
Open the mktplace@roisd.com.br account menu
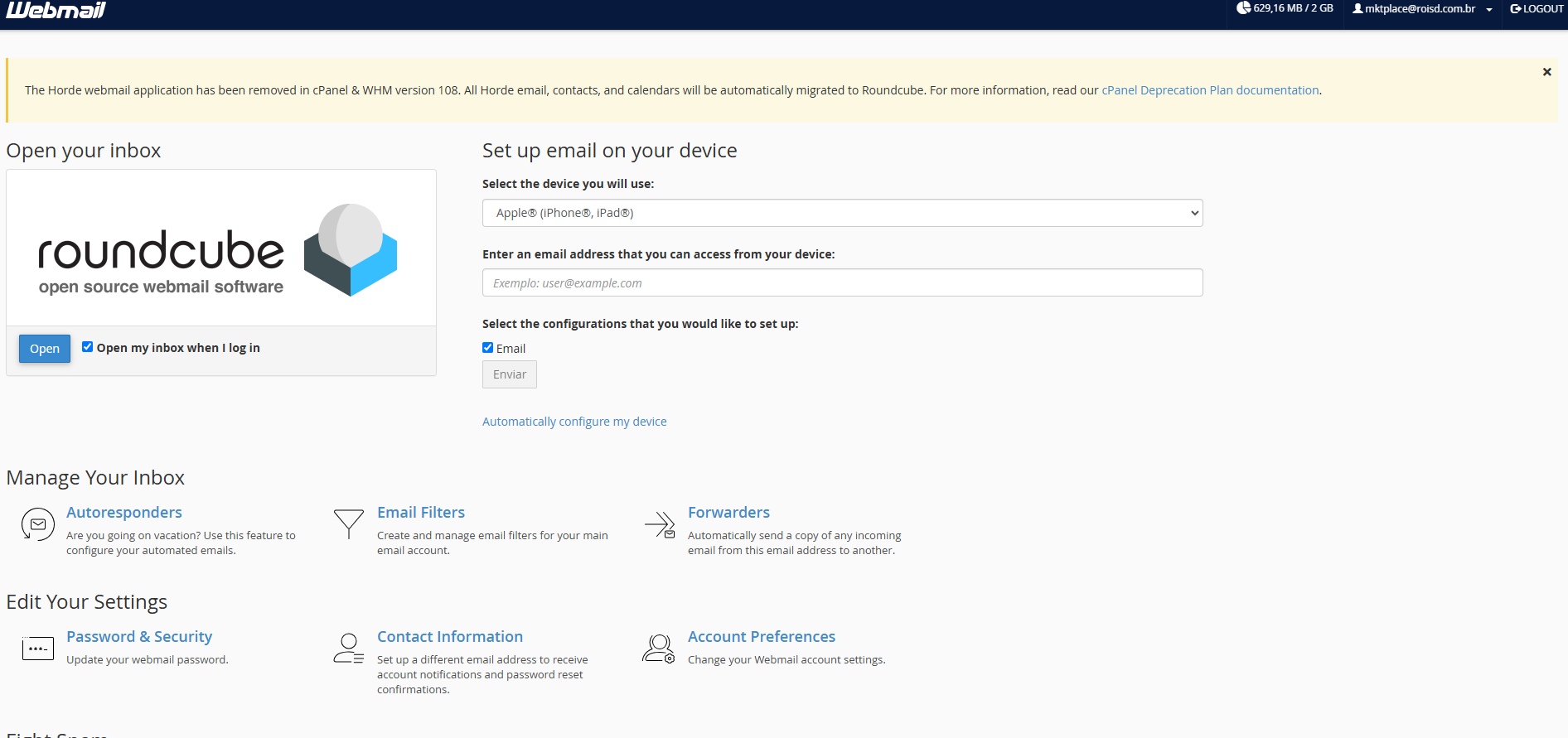click(1422, 9)
